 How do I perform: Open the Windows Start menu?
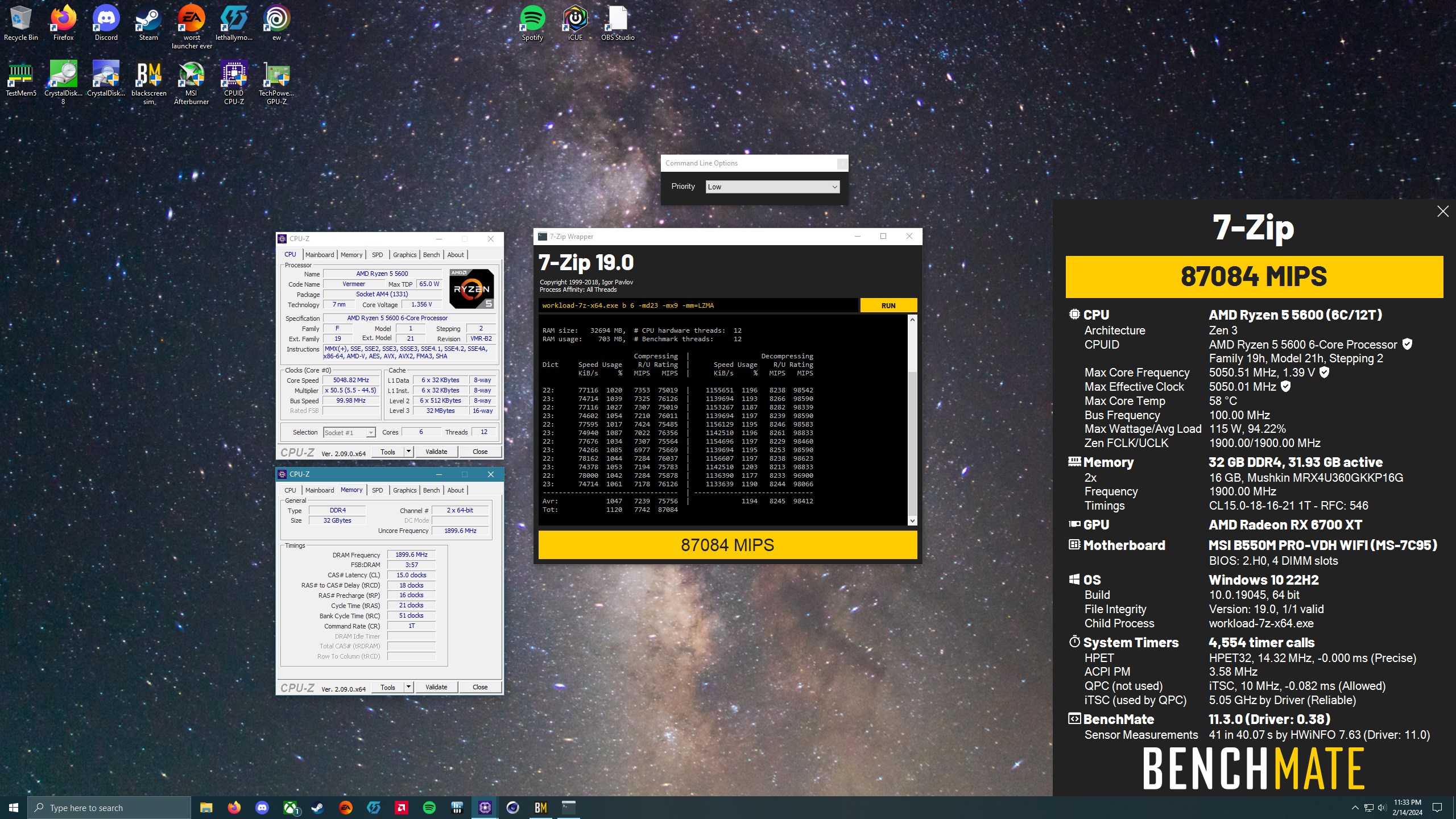[x=14, y=808]
